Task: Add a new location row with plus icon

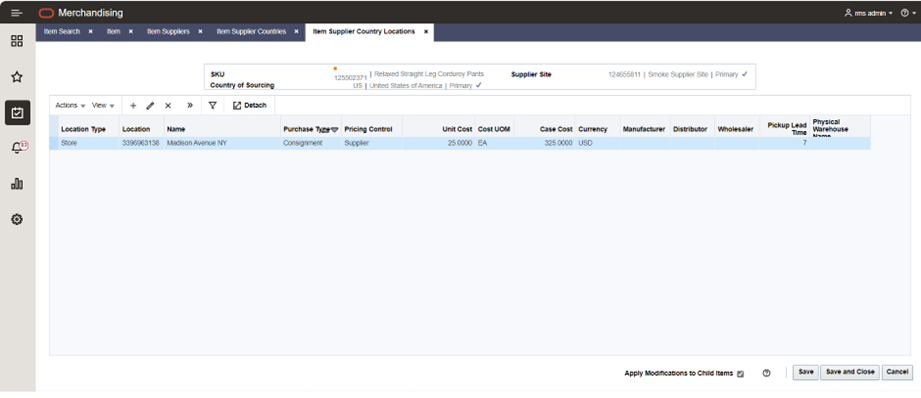Action: click(x=133, y=106)
